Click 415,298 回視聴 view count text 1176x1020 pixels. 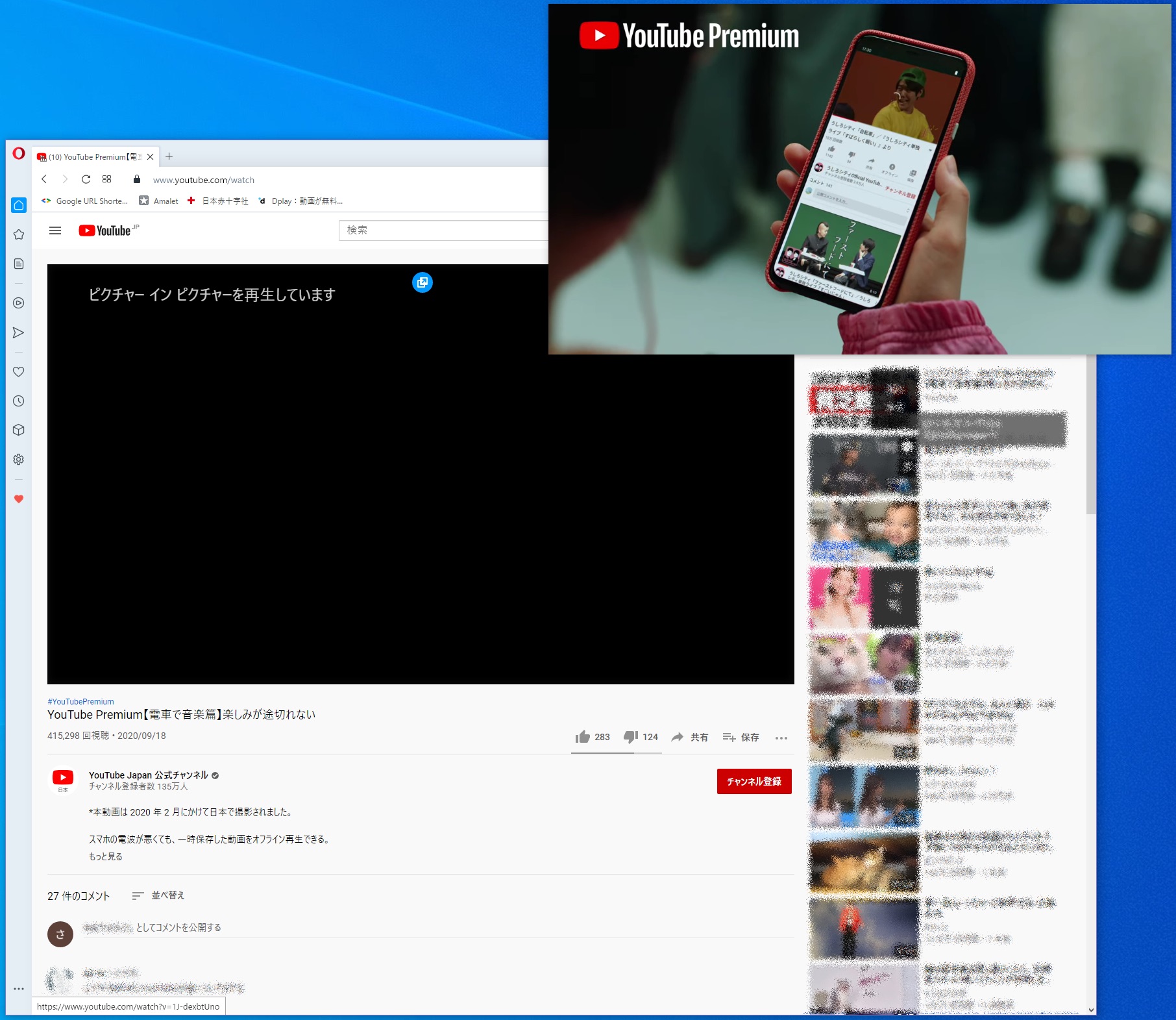pos(78,736)
